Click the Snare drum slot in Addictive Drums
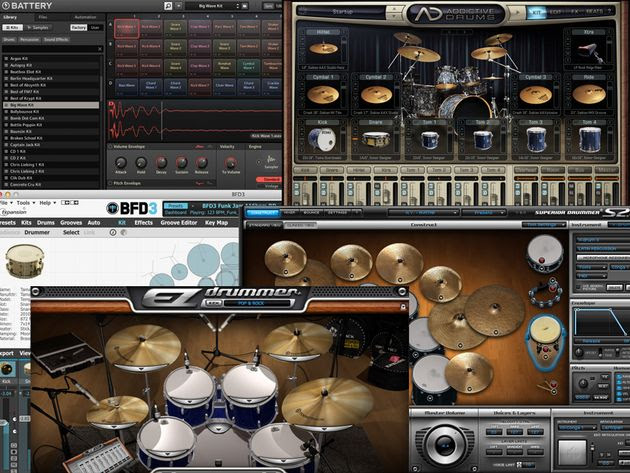Viewport: 630px width, 473px height. click(x=376, y=139)
